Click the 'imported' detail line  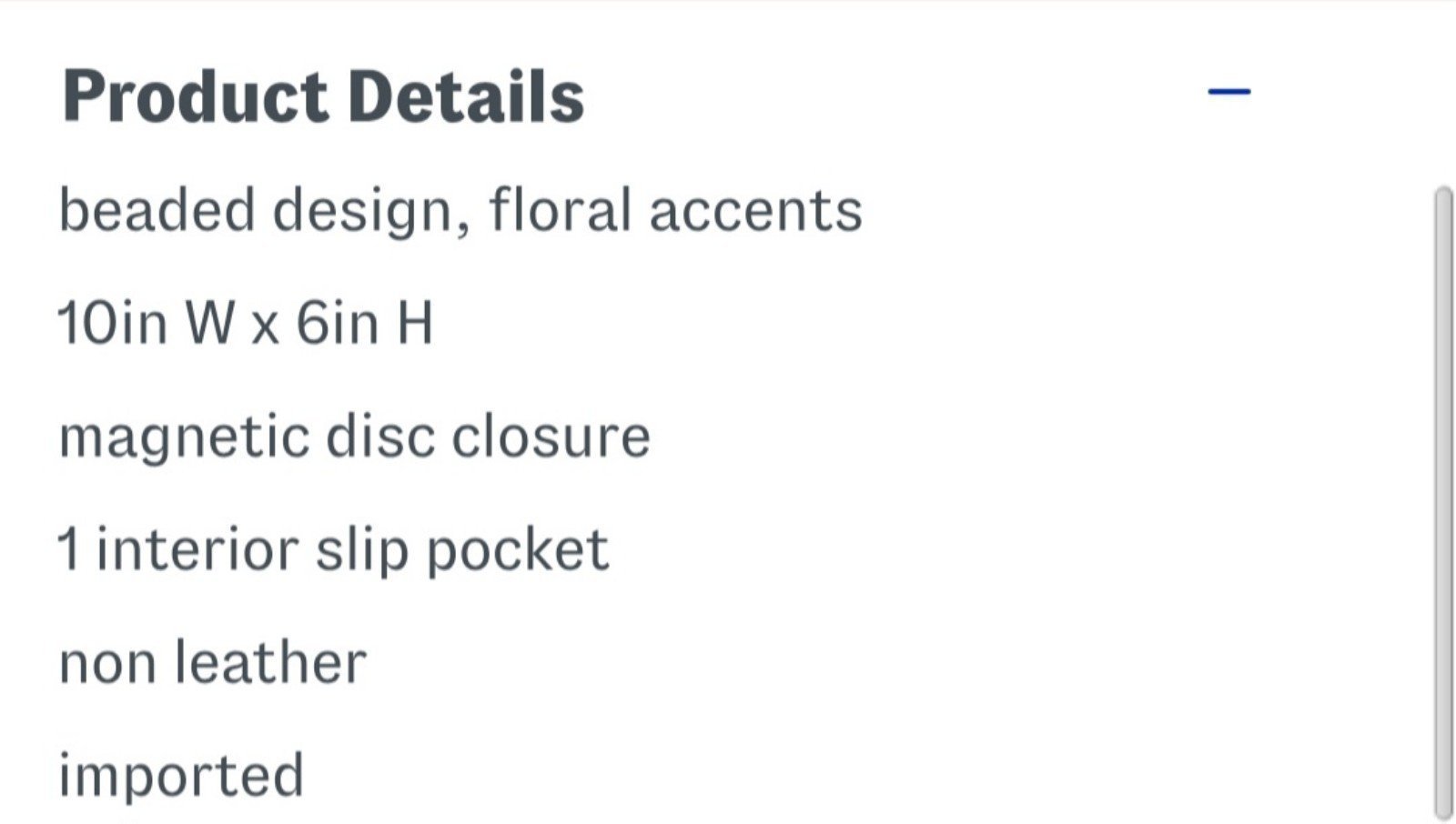coord(181,776)
